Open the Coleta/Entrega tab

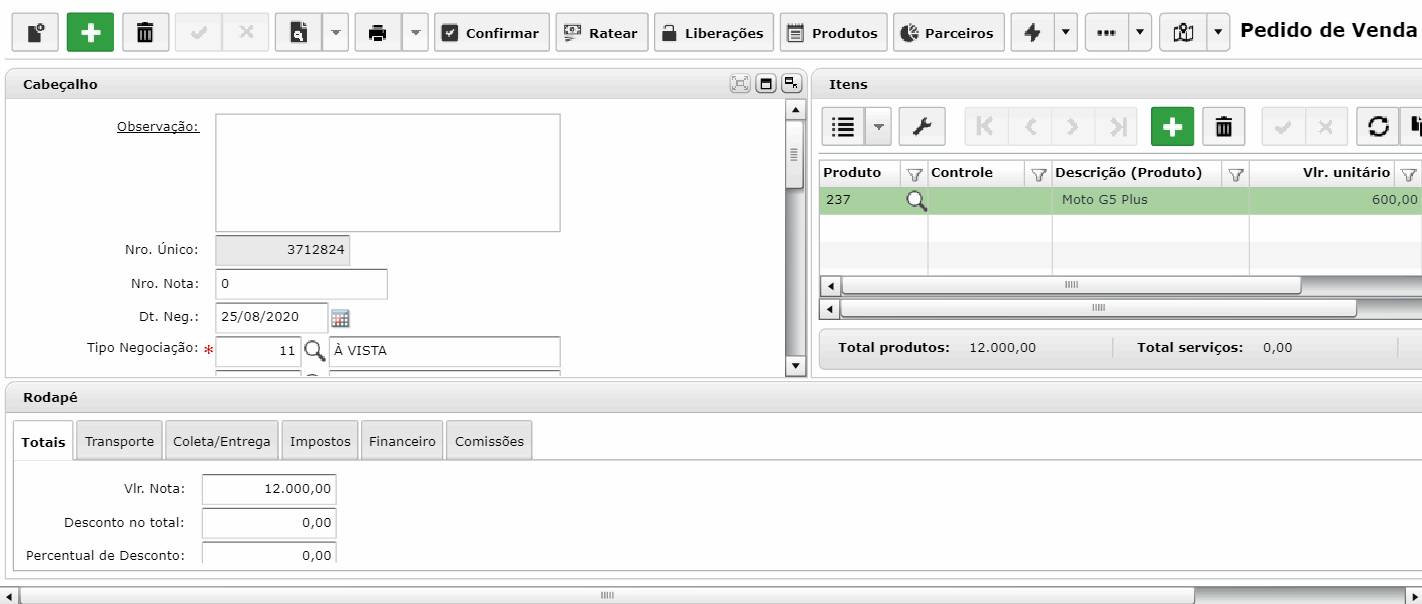[222, 441]
